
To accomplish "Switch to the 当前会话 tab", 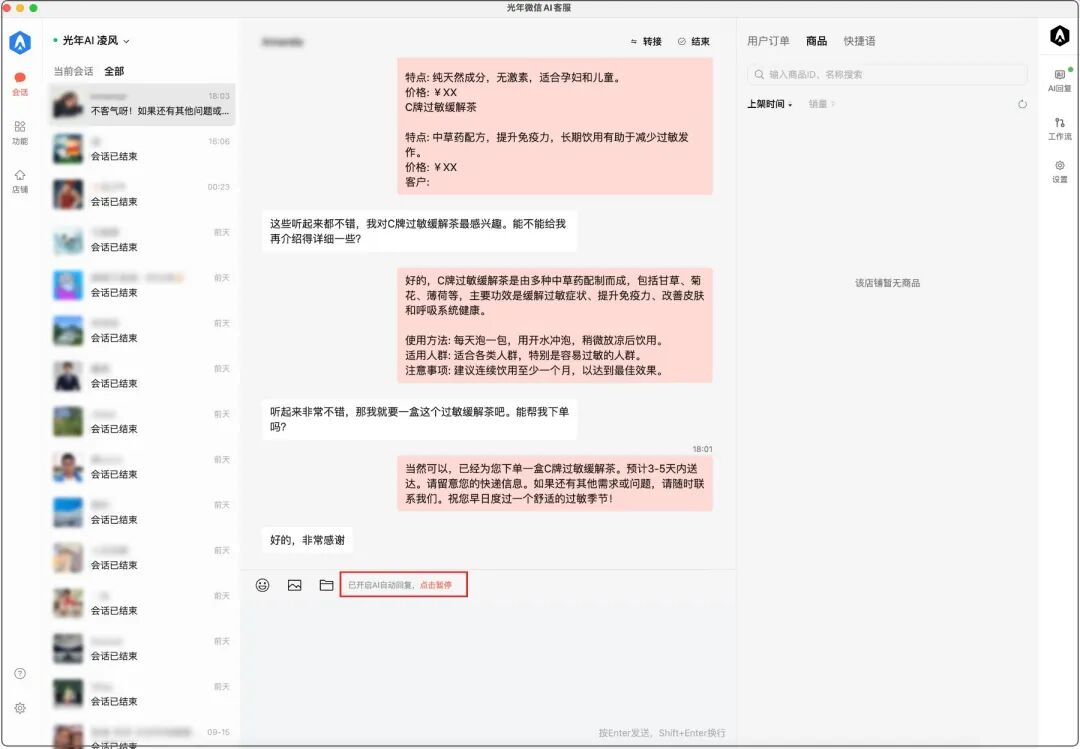I will pos(73,71).
